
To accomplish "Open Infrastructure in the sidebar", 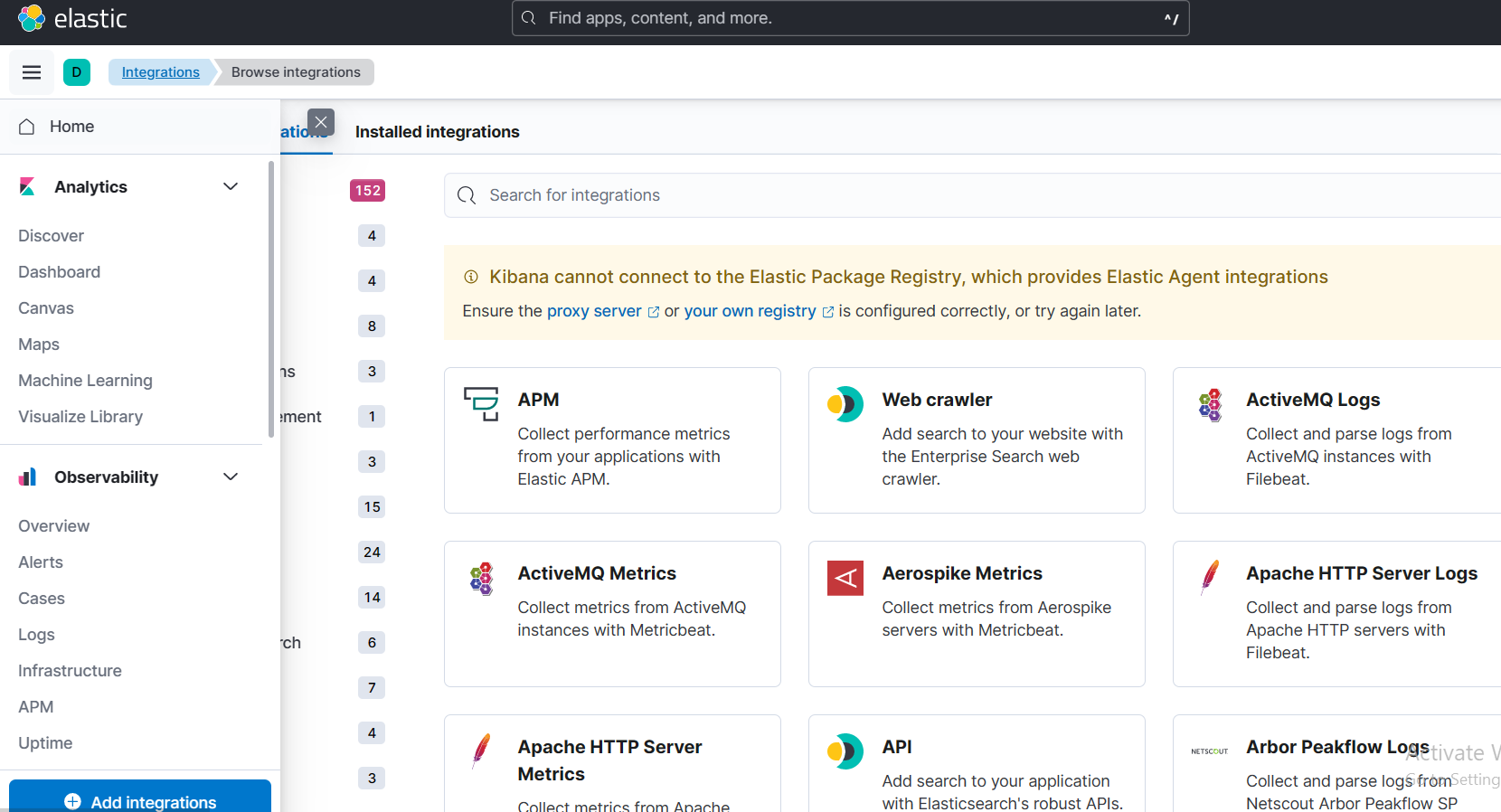I will (70, 671).
